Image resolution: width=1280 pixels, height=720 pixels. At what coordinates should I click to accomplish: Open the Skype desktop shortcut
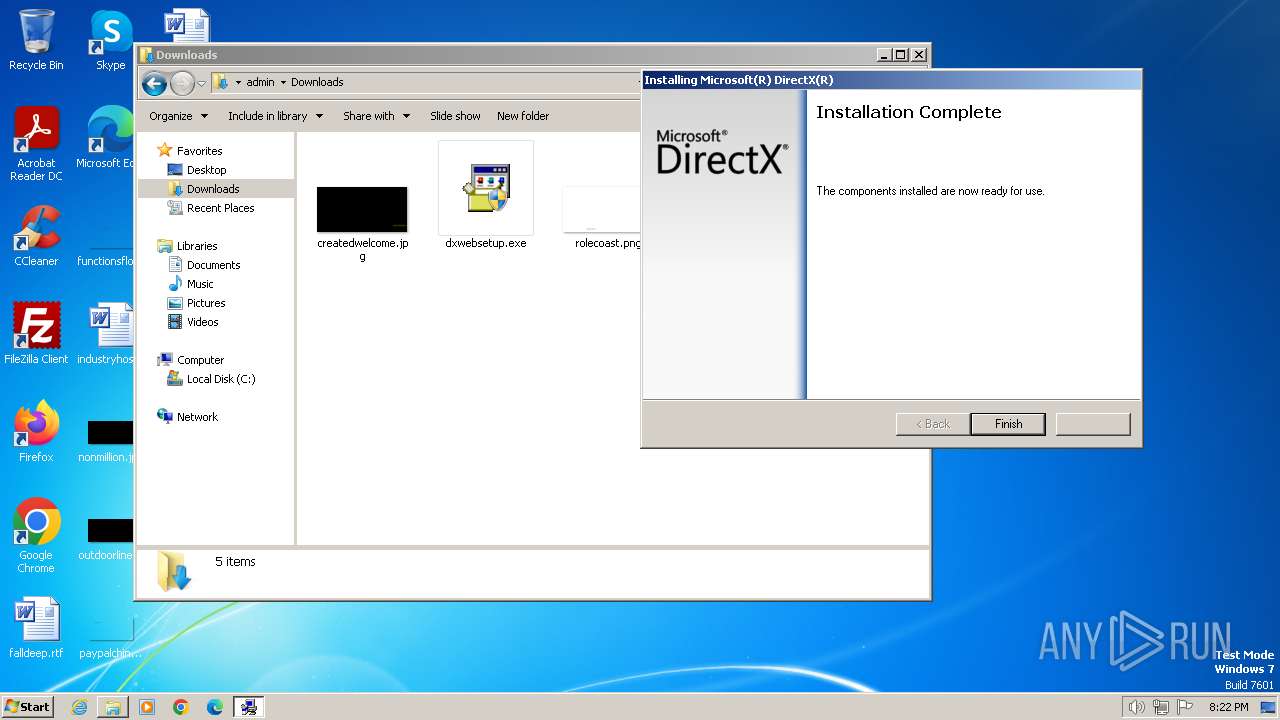click(x=110, y=40)
